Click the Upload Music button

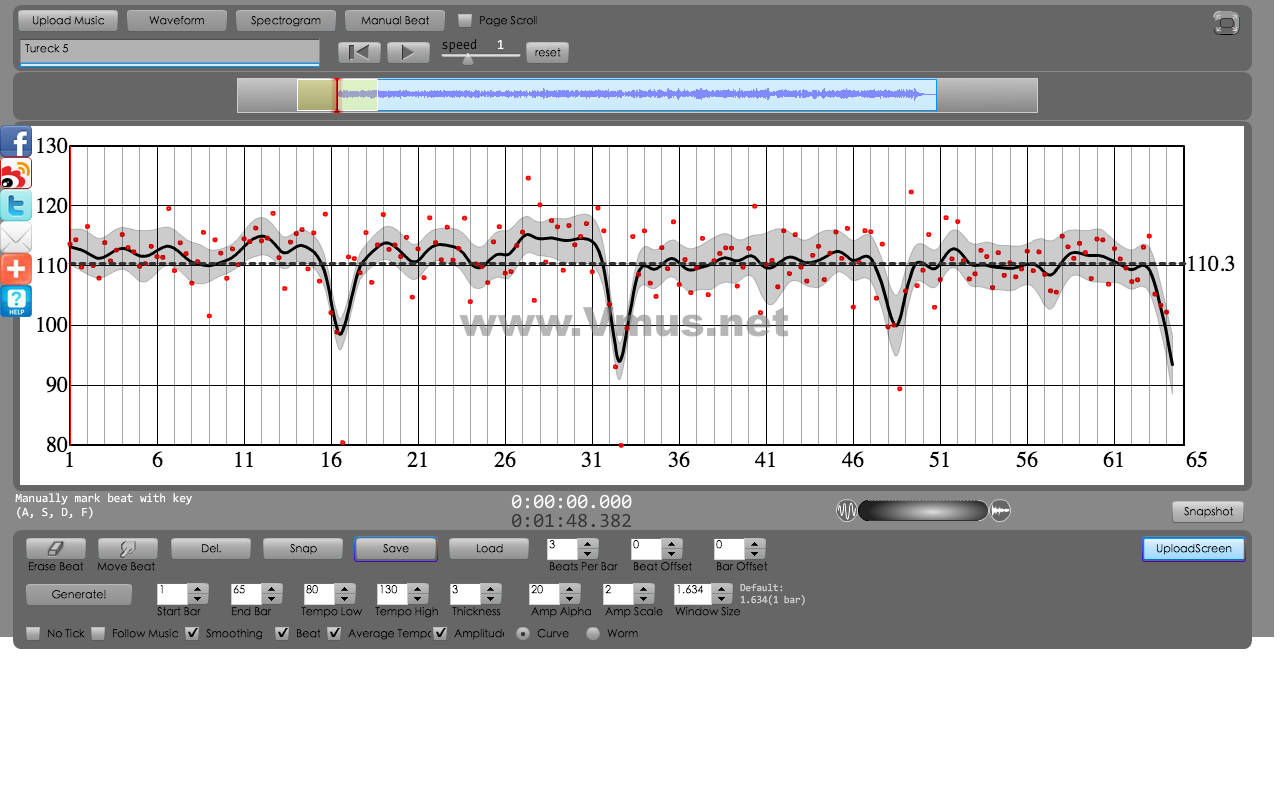click(x=68, y=20)
